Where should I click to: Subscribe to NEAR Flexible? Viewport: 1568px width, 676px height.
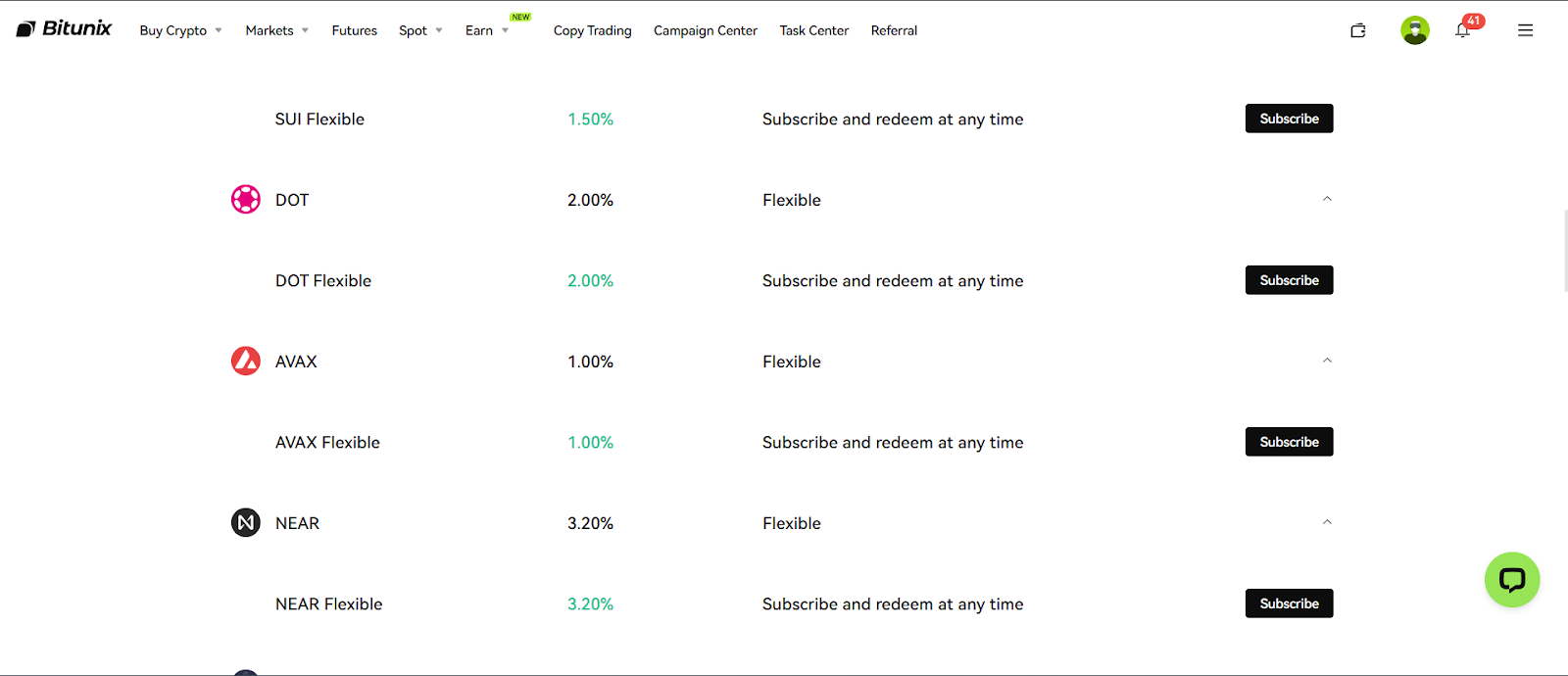pyautogui.click(x=1289, y=604)
